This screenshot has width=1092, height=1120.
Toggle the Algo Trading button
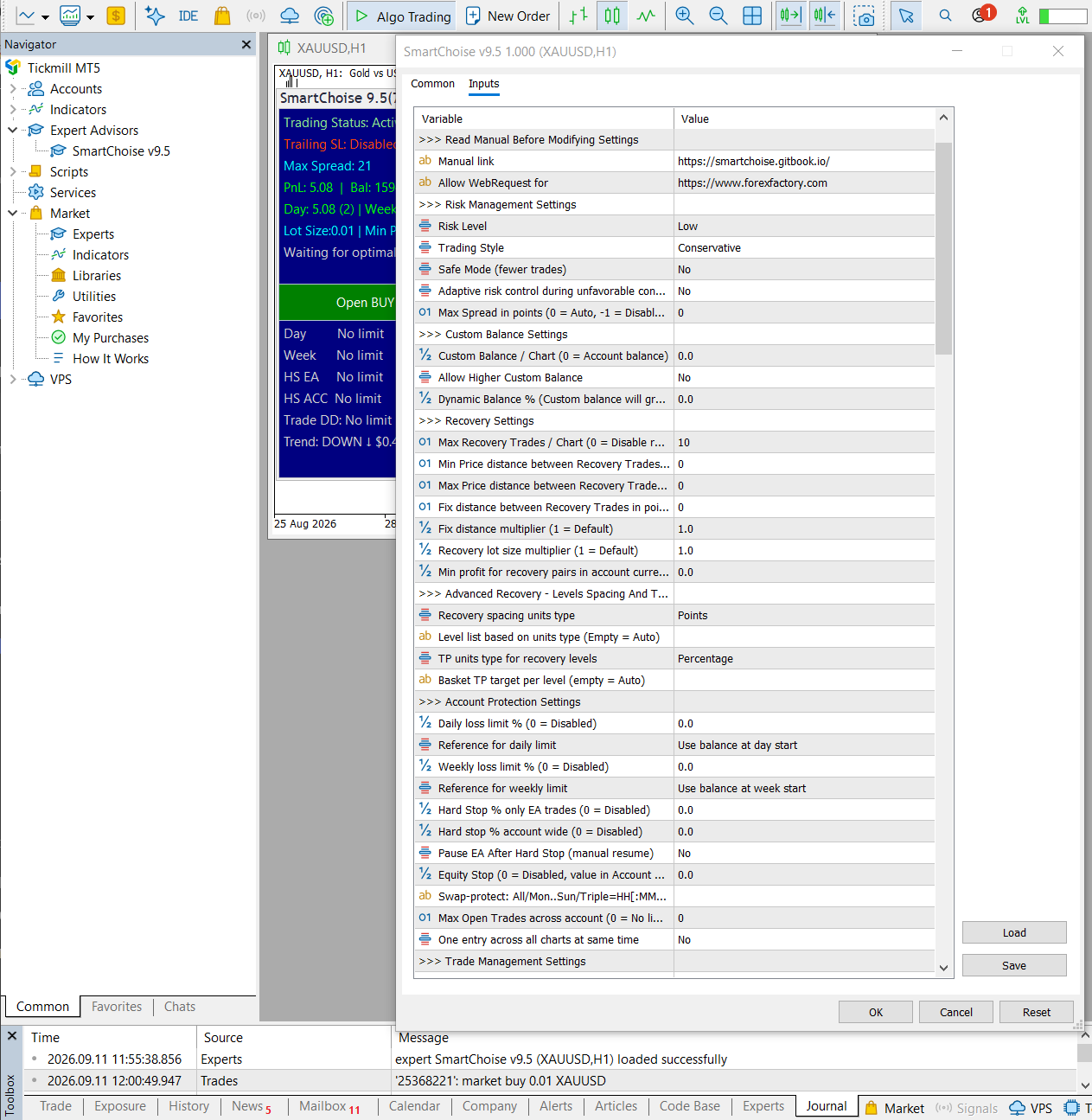[403, 16]
